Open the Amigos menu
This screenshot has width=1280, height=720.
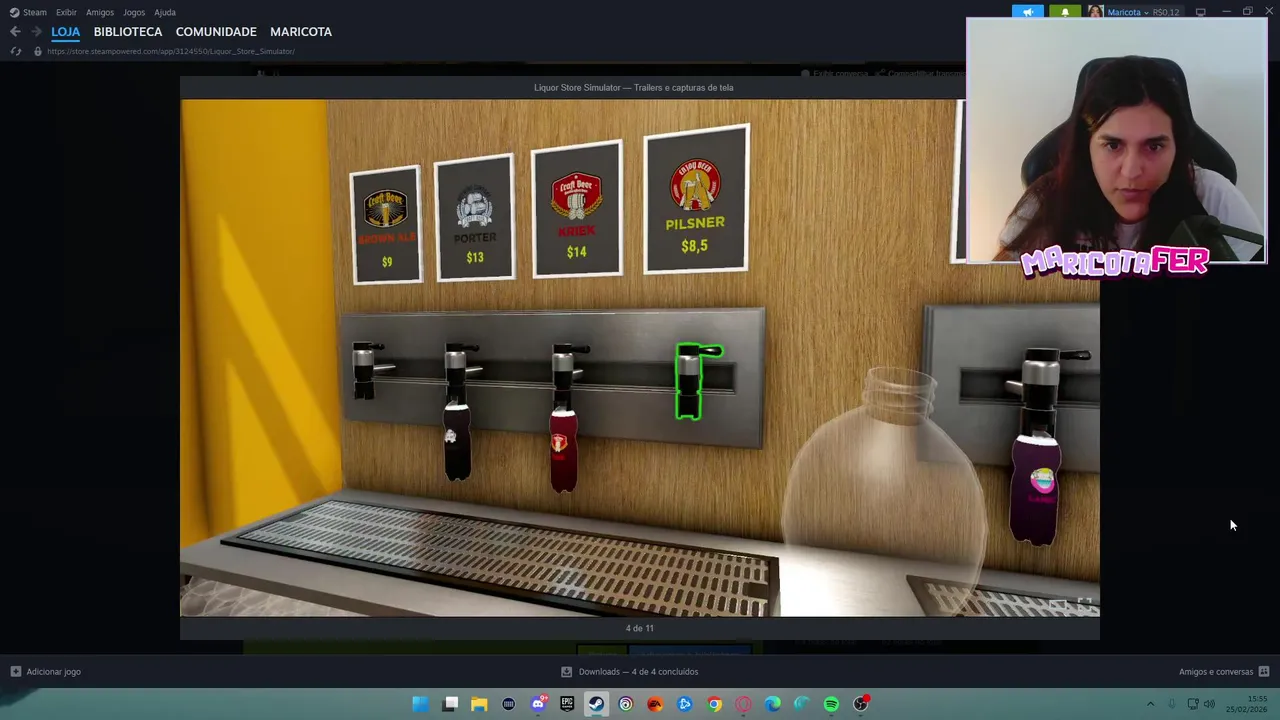99,12
